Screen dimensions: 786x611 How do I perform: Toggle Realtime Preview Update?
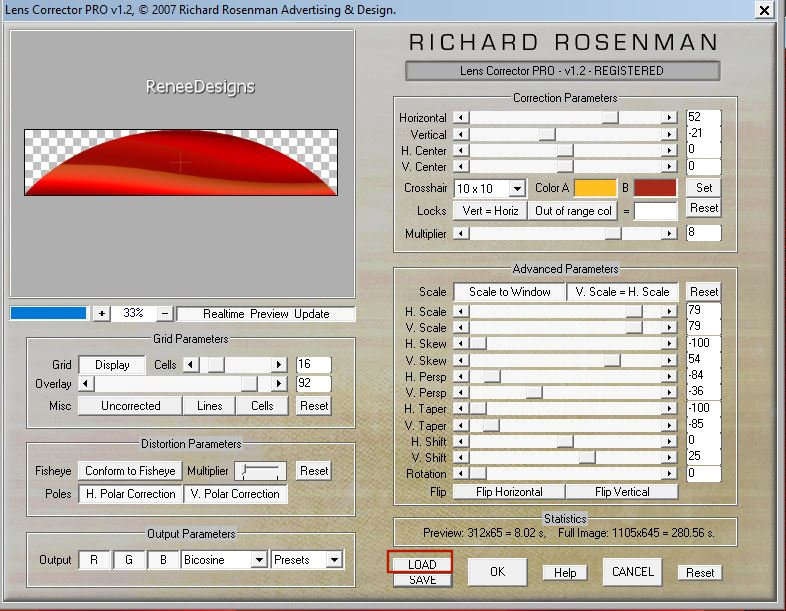pos(266,314)
